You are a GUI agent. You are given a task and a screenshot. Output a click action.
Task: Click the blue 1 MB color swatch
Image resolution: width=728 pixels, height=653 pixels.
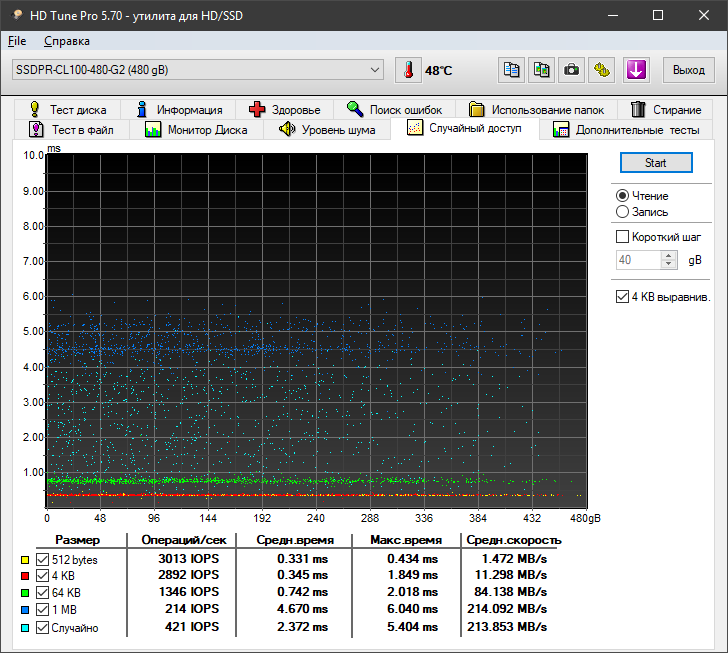pyautogui.click(x=25, y=610)
